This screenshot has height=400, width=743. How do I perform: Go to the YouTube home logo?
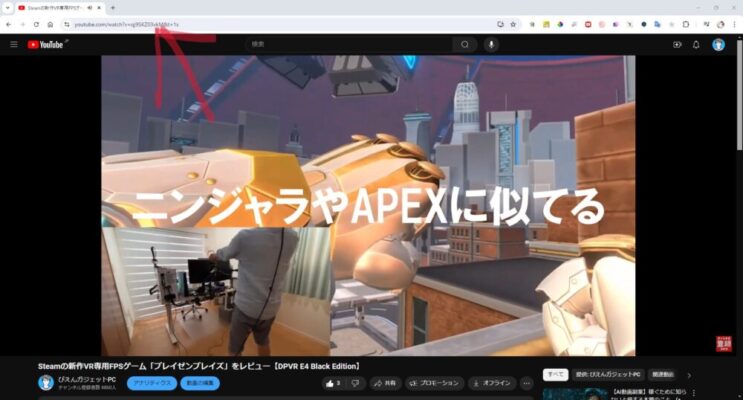[x=45, y=45]
